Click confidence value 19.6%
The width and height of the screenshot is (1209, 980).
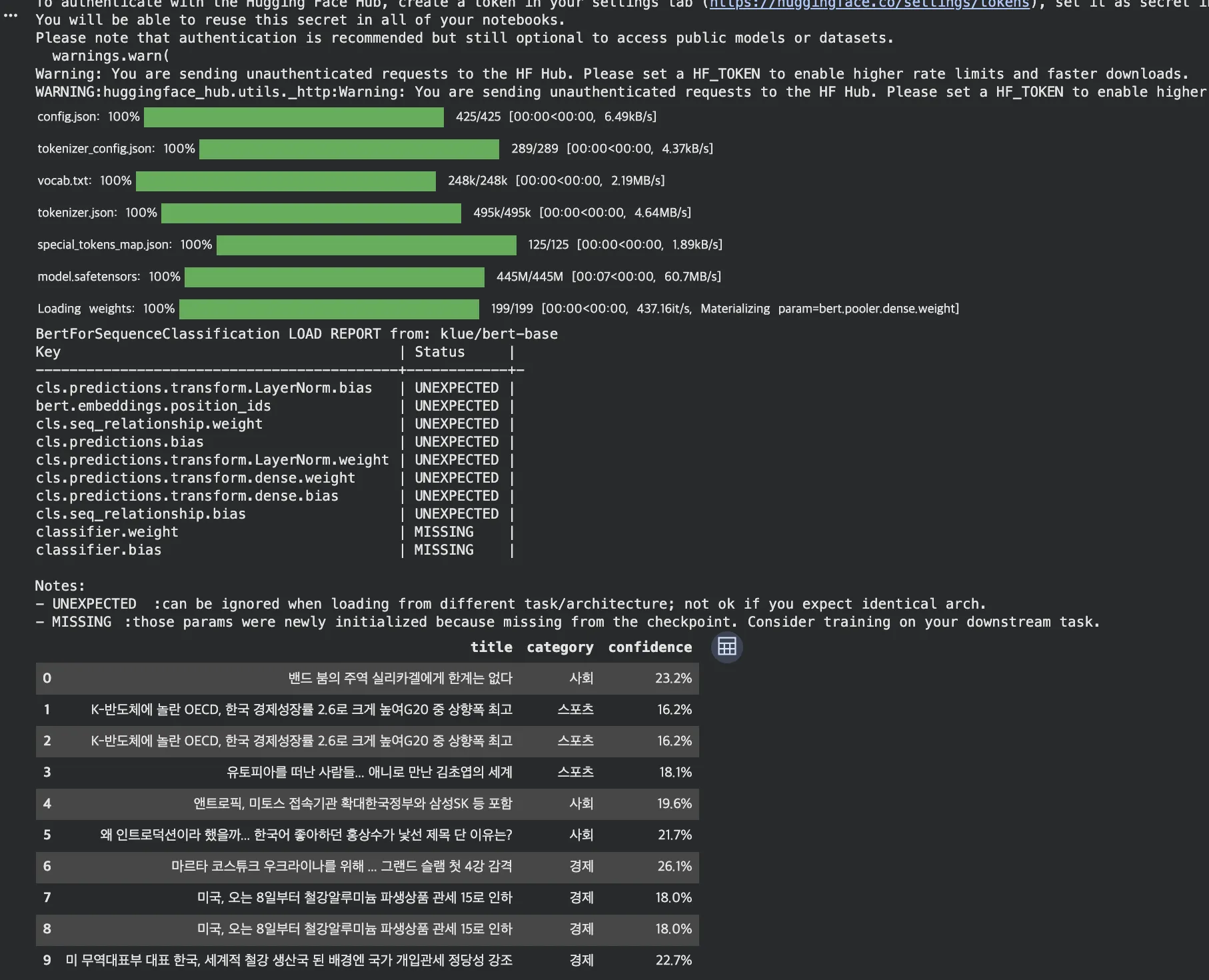click(x=674, y=803)
